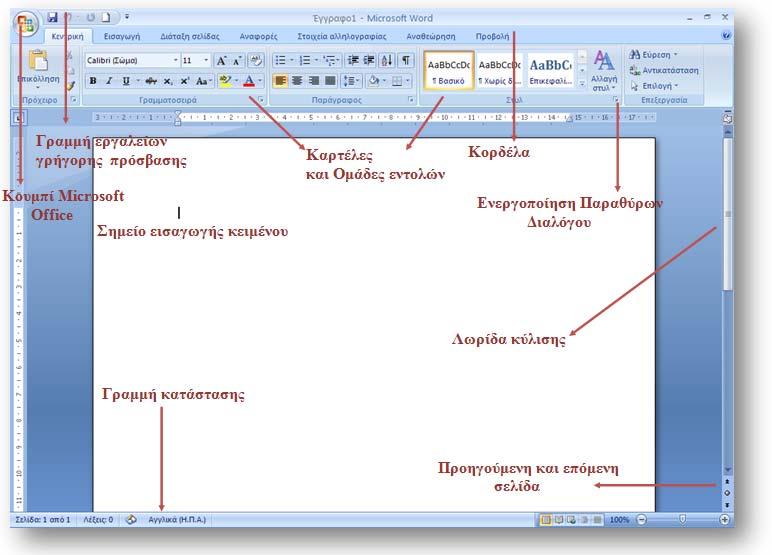Click the vertical scrollbar thumb

point(728,214)
